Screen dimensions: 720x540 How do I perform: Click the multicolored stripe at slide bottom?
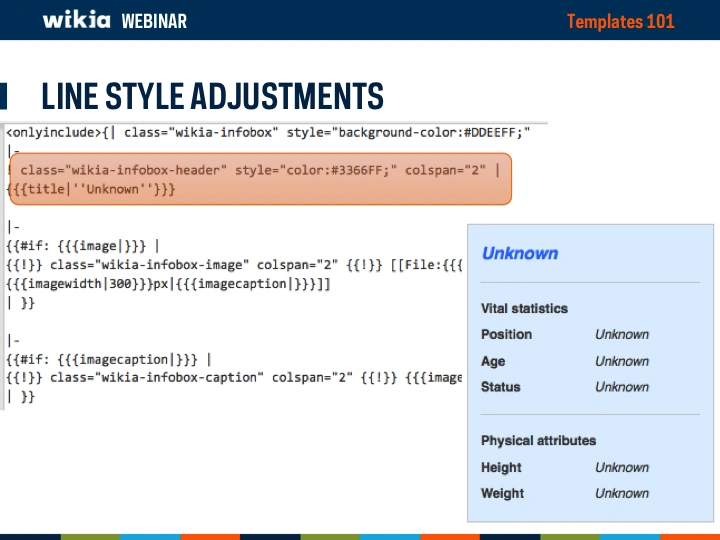(360, 536)
